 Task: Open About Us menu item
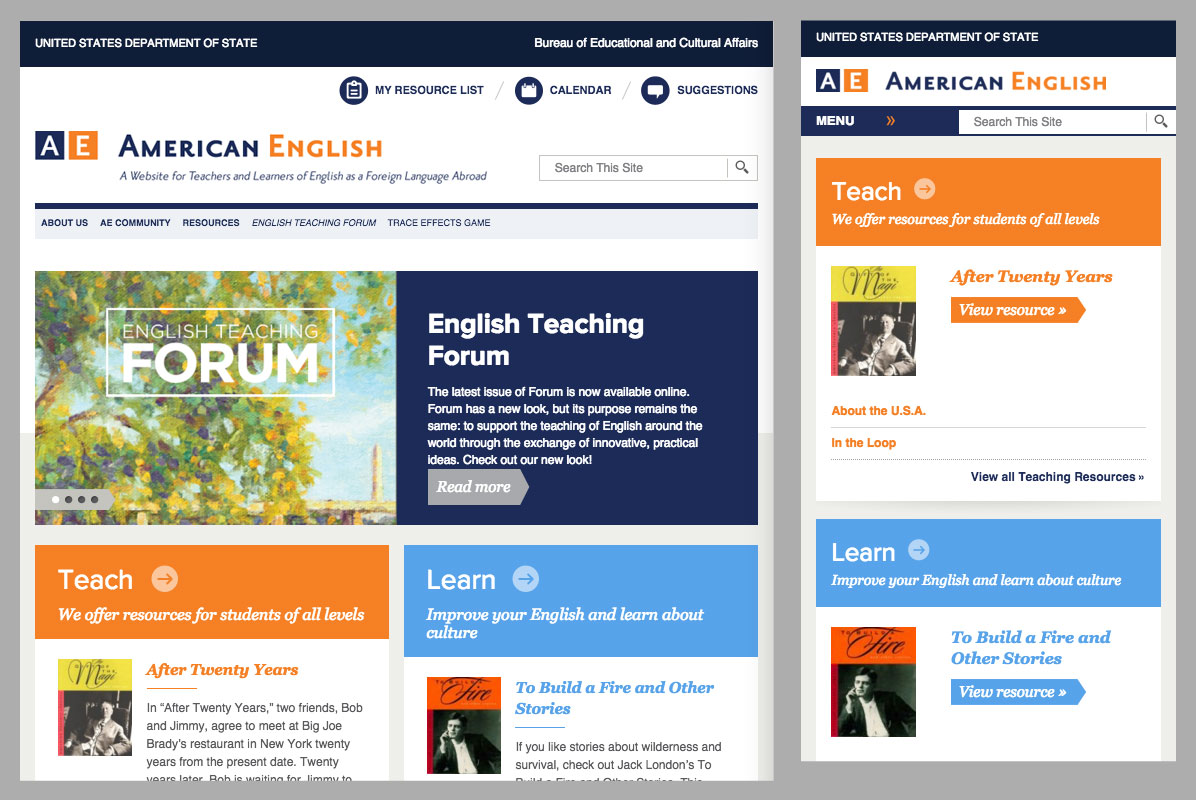click(65, 223)
